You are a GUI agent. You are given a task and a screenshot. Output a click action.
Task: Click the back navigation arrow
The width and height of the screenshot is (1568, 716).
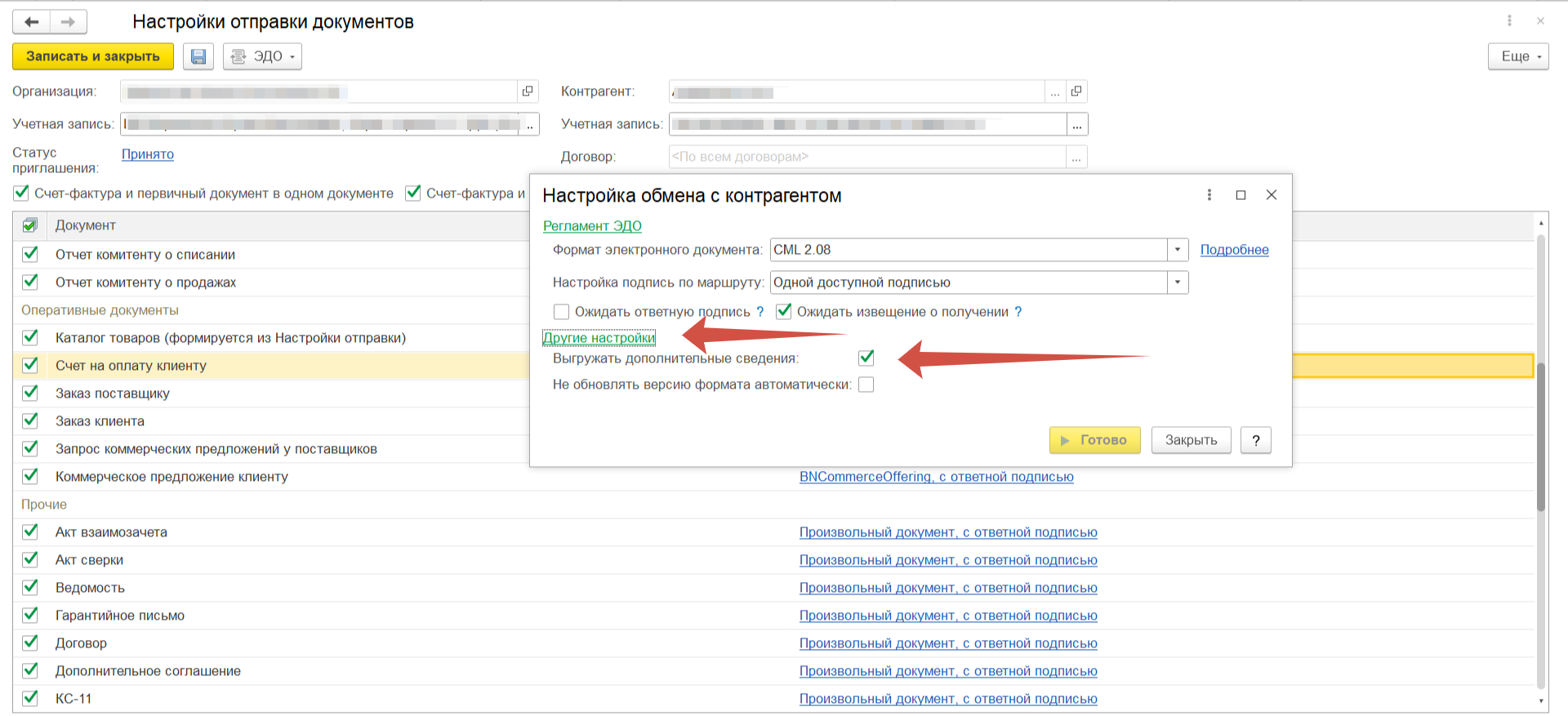(32, 22)
